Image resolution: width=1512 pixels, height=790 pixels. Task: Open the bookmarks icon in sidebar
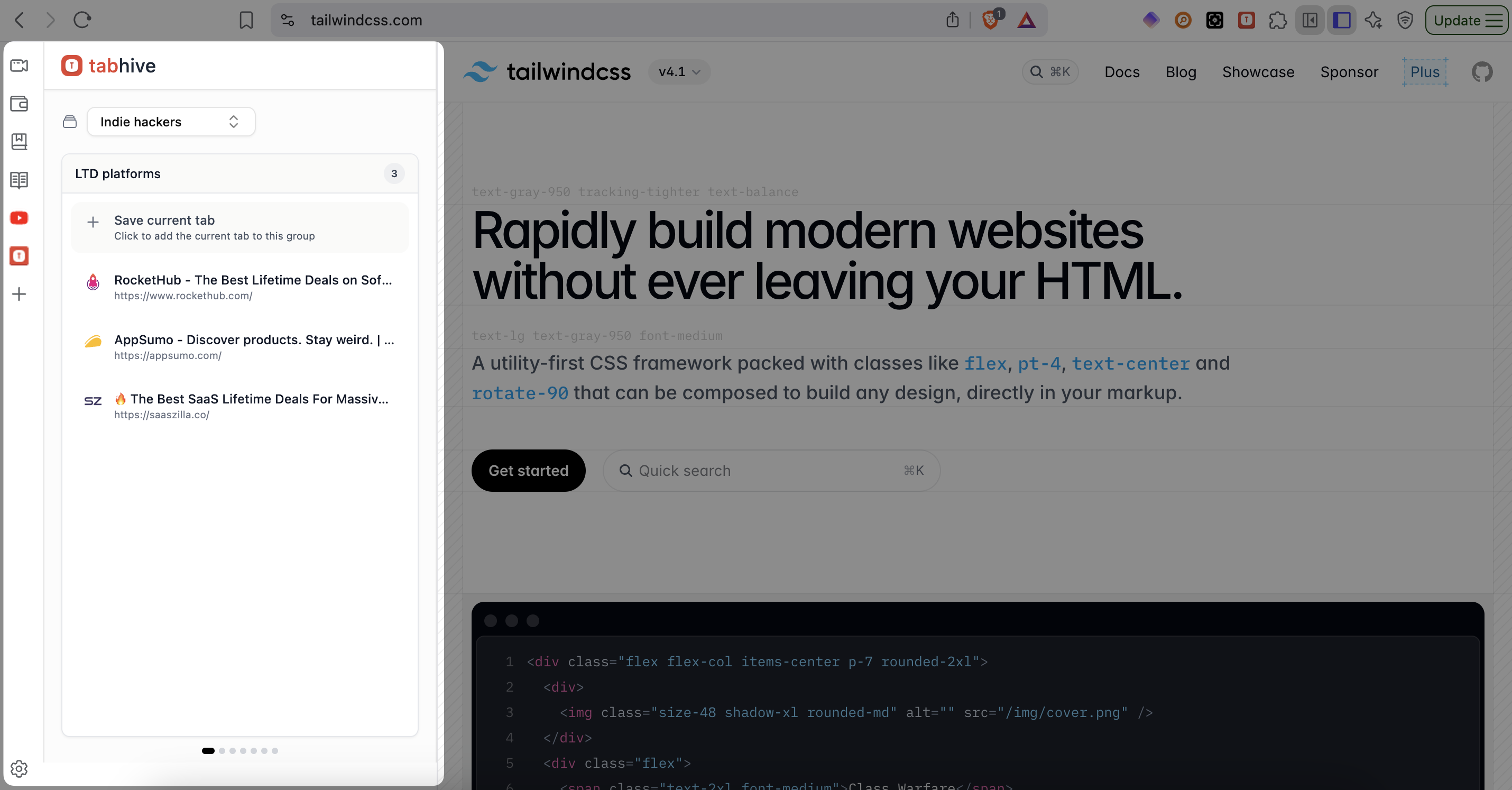point(20,141)
